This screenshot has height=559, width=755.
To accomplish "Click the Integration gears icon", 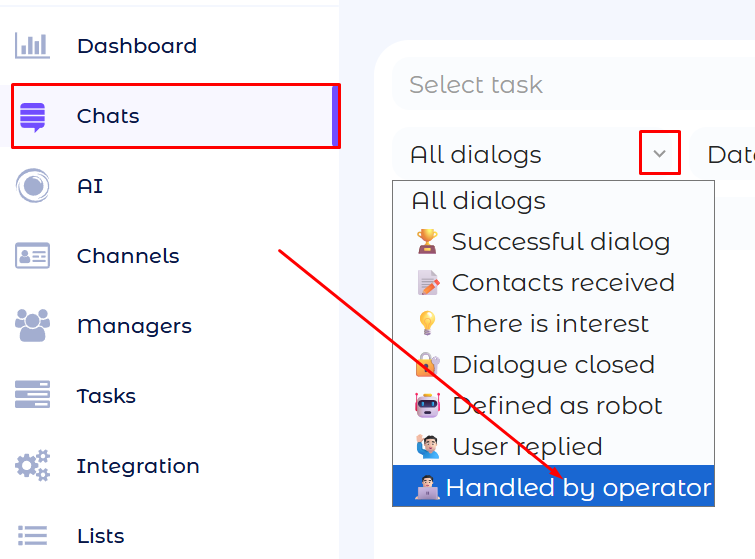I will pyautogui.click(x=32, y=466).
